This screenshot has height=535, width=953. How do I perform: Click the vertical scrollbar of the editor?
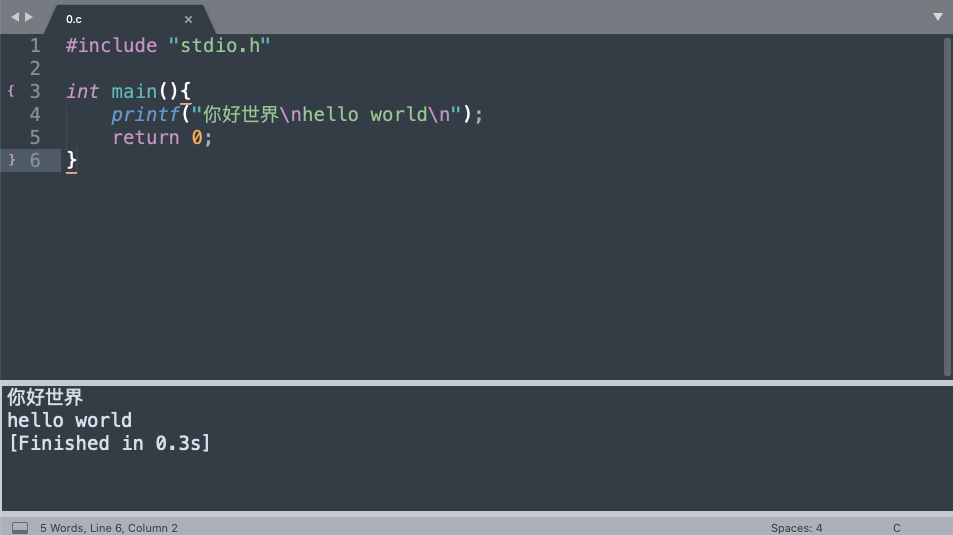[x=948, y=207]
